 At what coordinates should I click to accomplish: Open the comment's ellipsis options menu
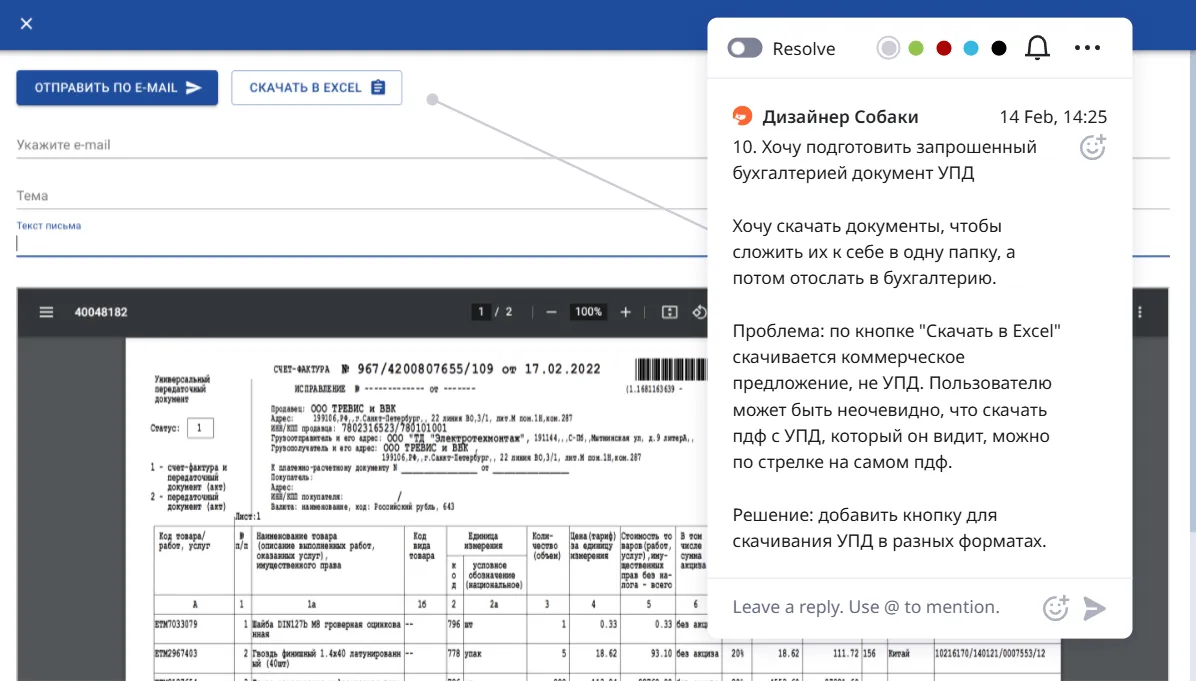[x=1087, y=47]
